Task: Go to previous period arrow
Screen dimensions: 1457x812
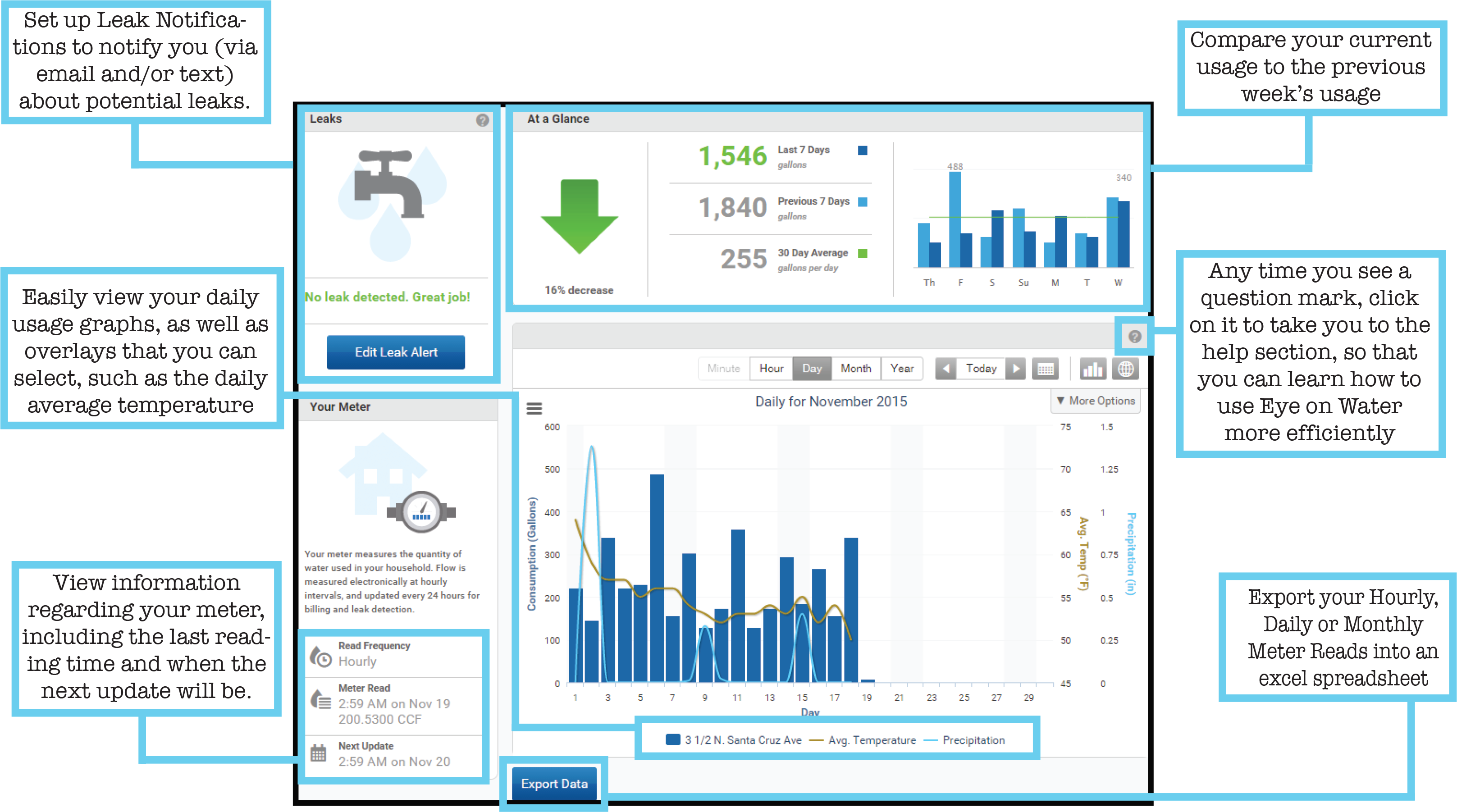Action: pos(945,369)
